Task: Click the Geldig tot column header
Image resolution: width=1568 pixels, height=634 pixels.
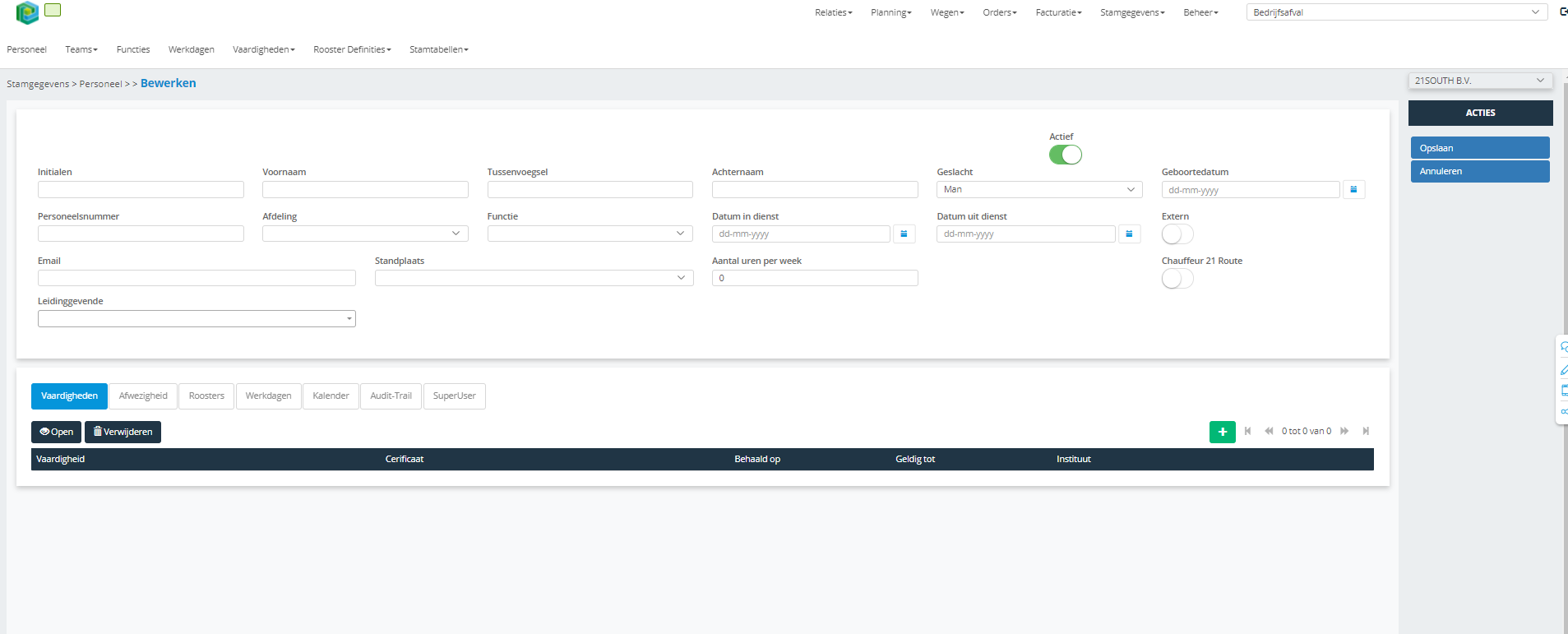Action: [x=915, y=459]
